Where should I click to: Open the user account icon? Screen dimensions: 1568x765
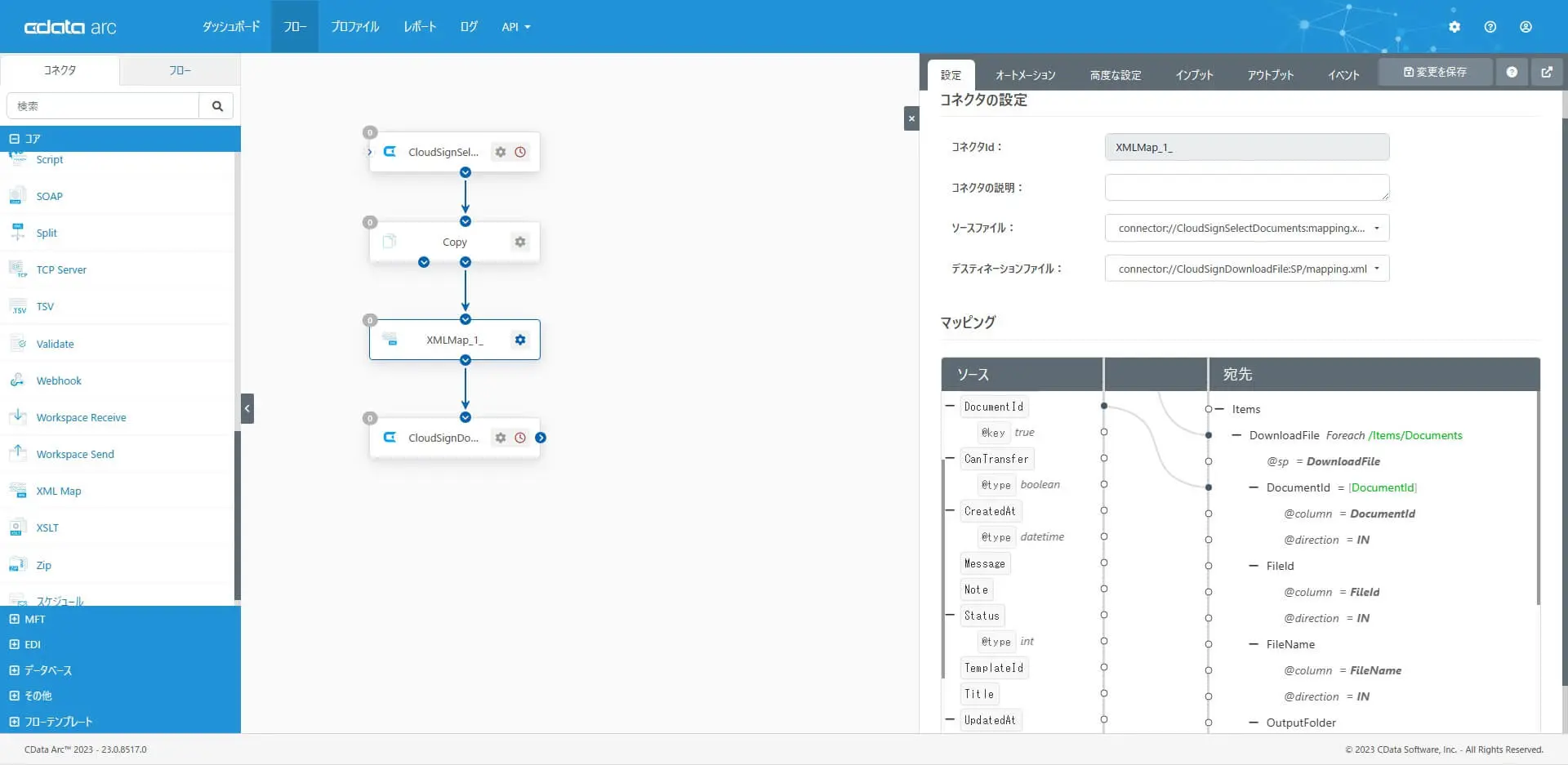coord(1526,27)
